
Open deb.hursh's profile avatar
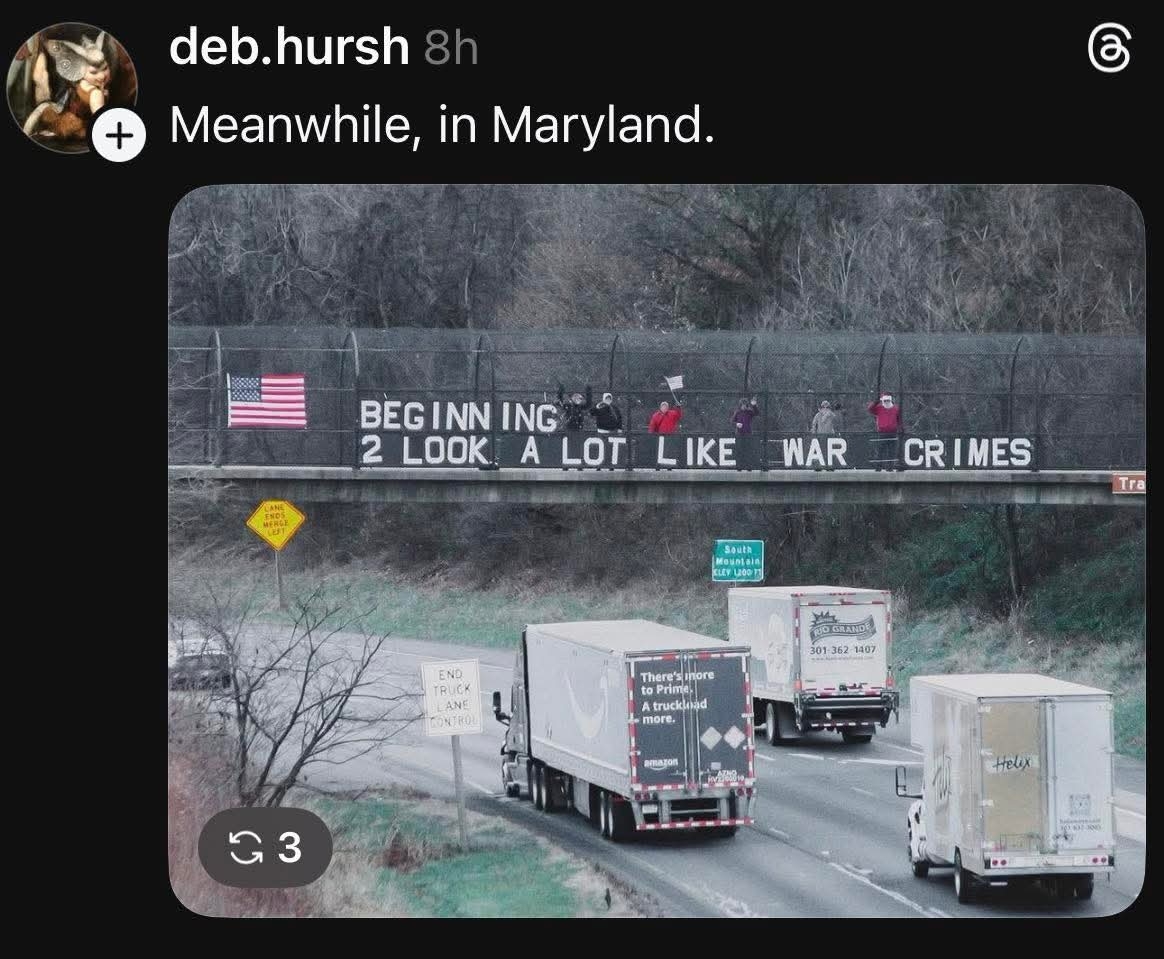pyautogui.click(x=71, y=87)
